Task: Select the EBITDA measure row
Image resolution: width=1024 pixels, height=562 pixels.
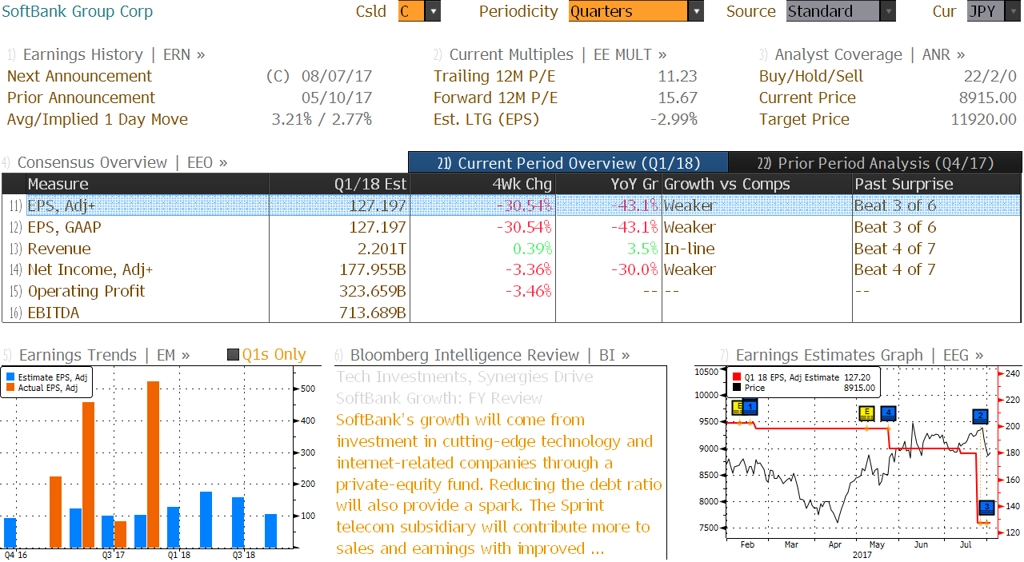Action: (x=511, y=313)
